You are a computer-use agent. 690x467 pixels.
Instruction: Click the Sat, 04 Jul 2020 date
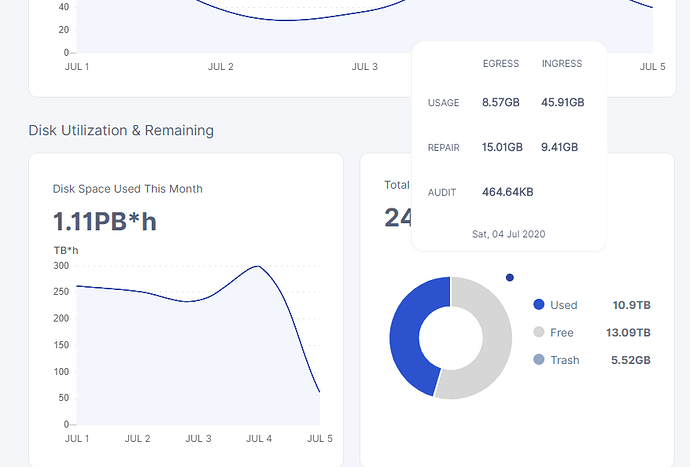click(509, 234)
